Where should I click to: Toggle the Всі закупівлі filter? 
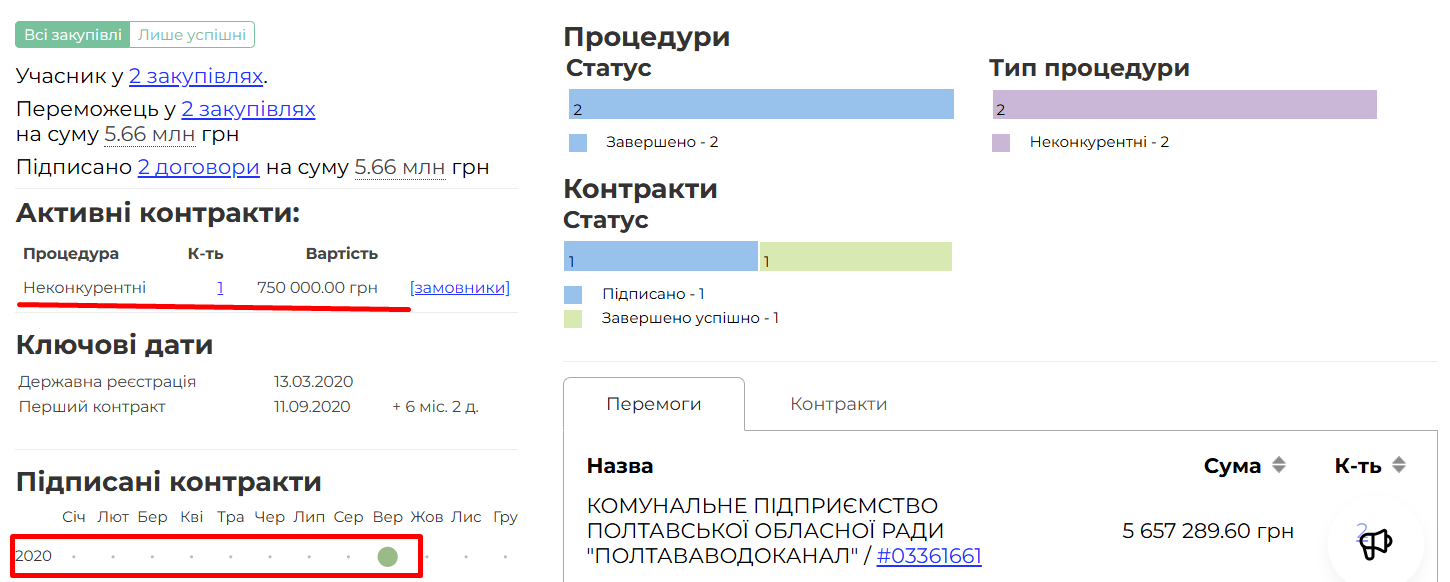coord(73,35)
